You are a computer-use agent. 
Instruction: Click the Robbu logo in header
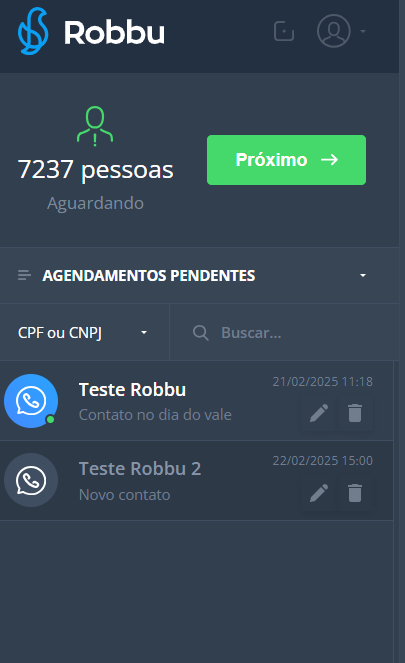[x=91, y=31]
